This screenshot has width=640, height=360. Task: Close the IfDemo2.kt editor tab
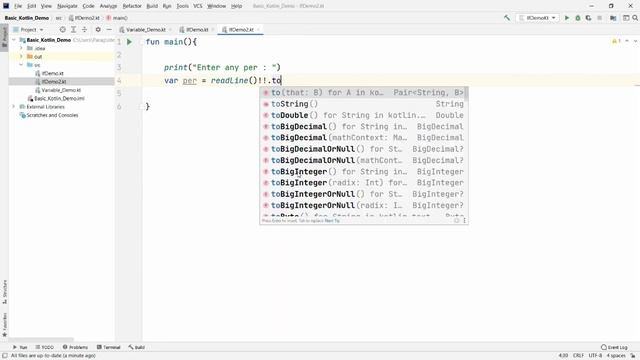[x=258, y=29]
